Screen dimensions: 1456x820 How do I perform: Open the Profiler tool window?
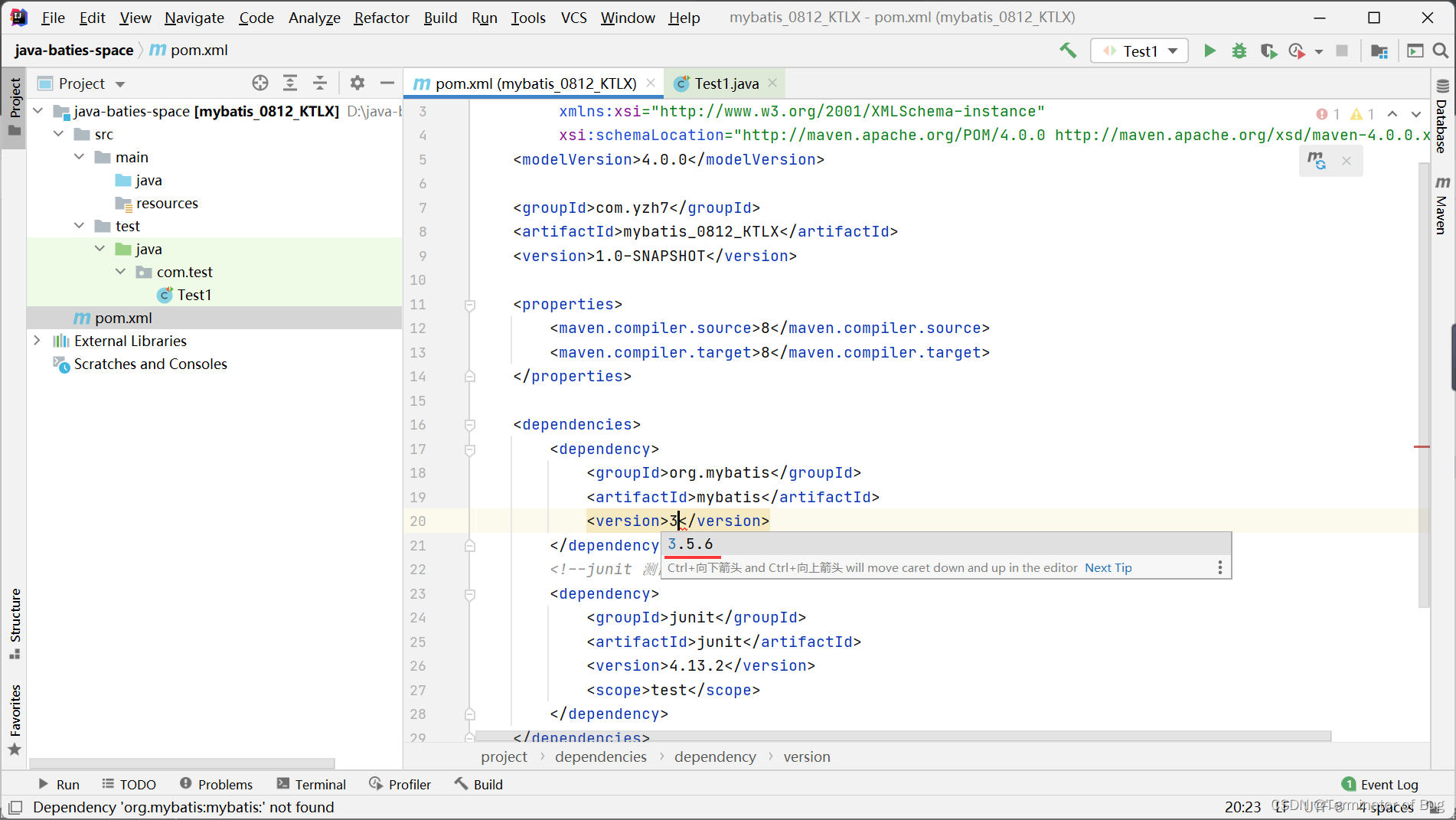tap(400, 784)
